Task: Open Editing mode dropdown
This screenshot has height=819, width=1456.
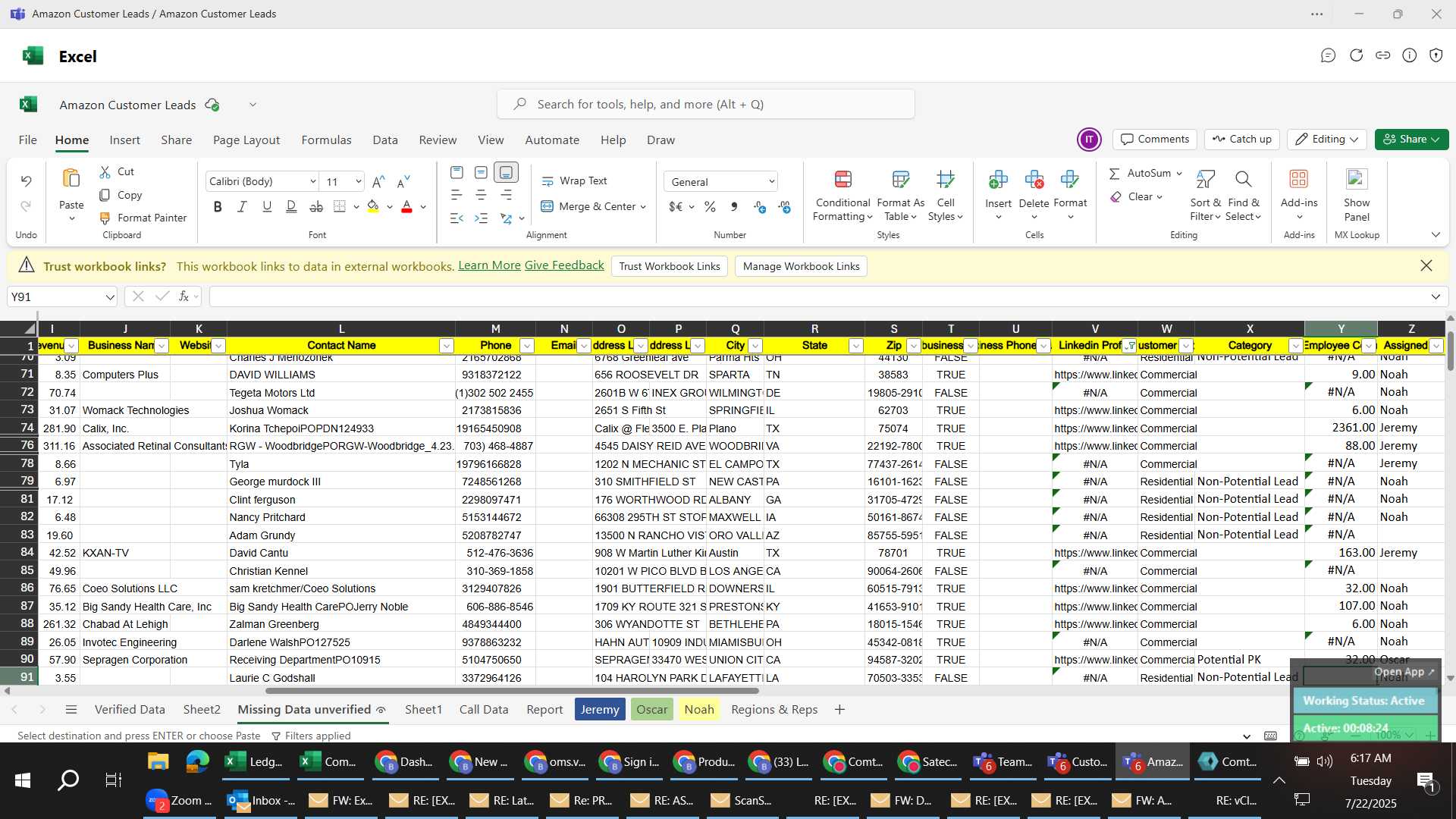Action: (x=1327, y=140)
